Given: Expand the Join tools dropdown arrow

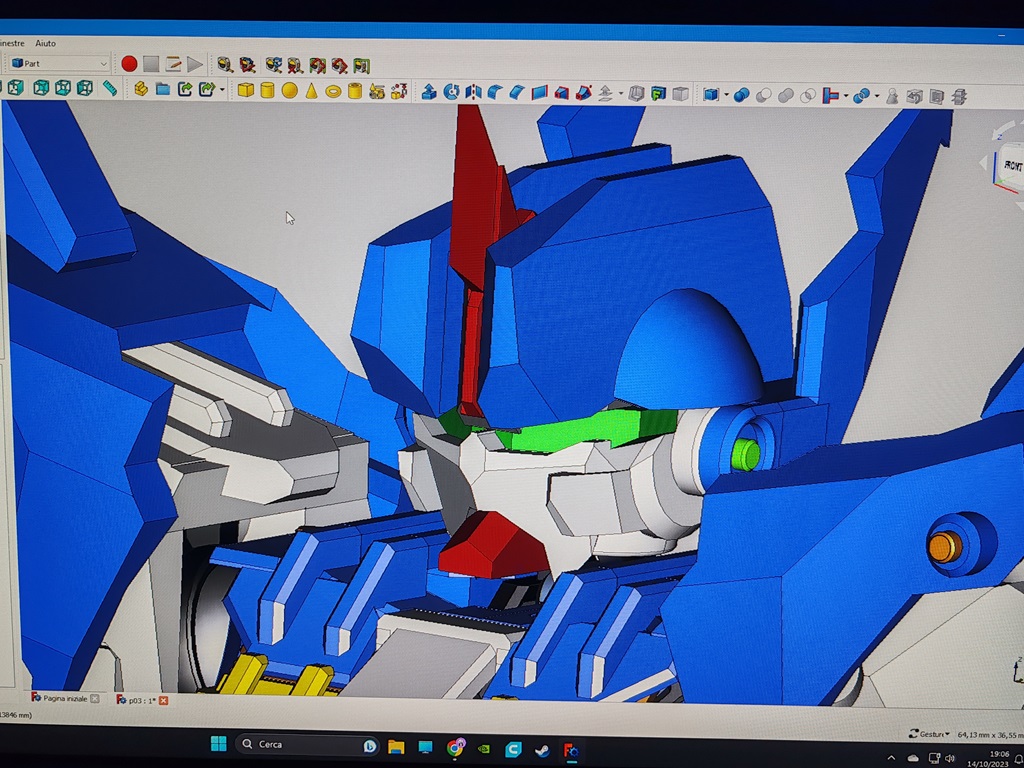Looking at the screenshot, I should (x=846, y=97).
